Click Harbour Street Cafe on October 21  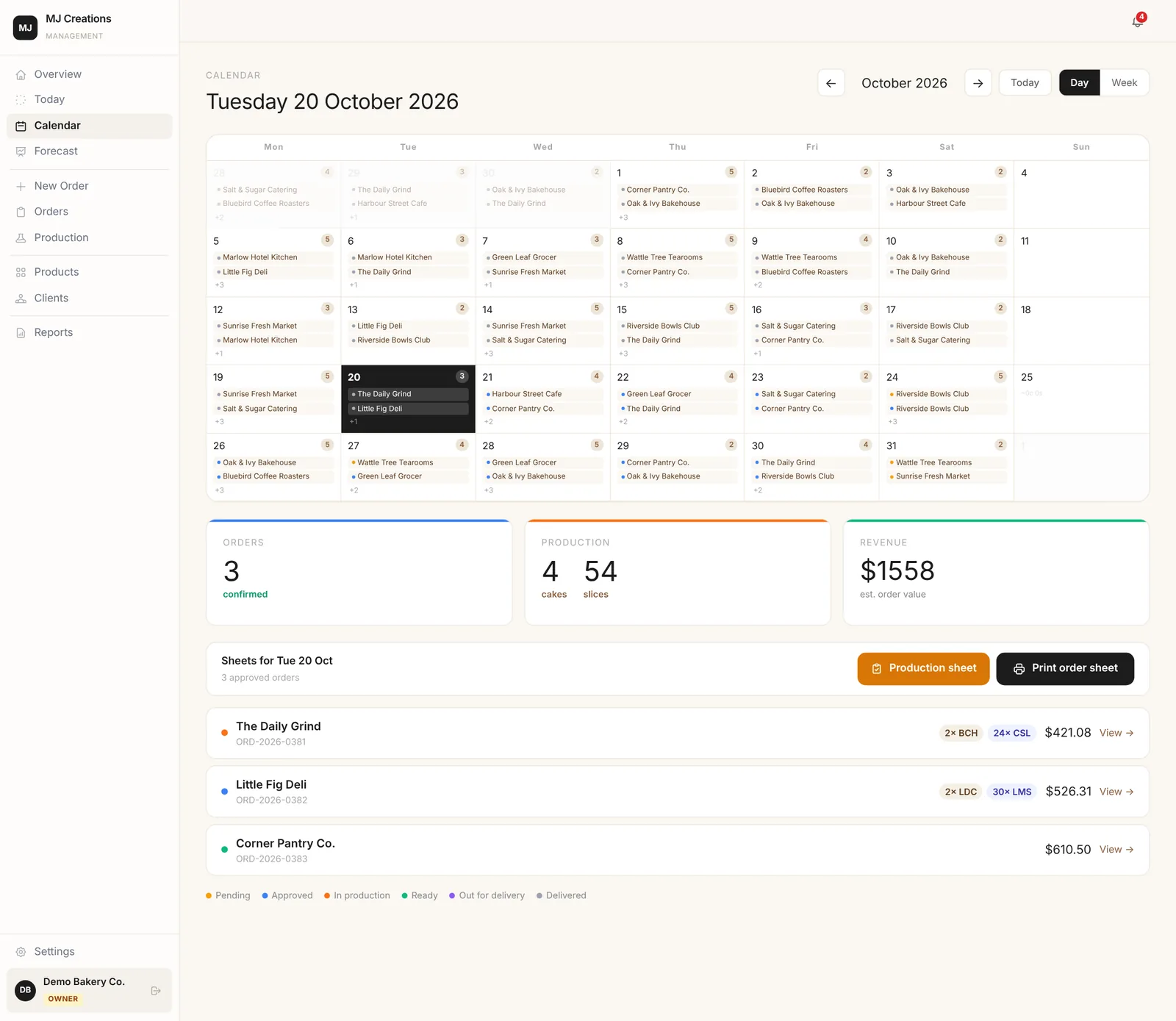point(542,394)
